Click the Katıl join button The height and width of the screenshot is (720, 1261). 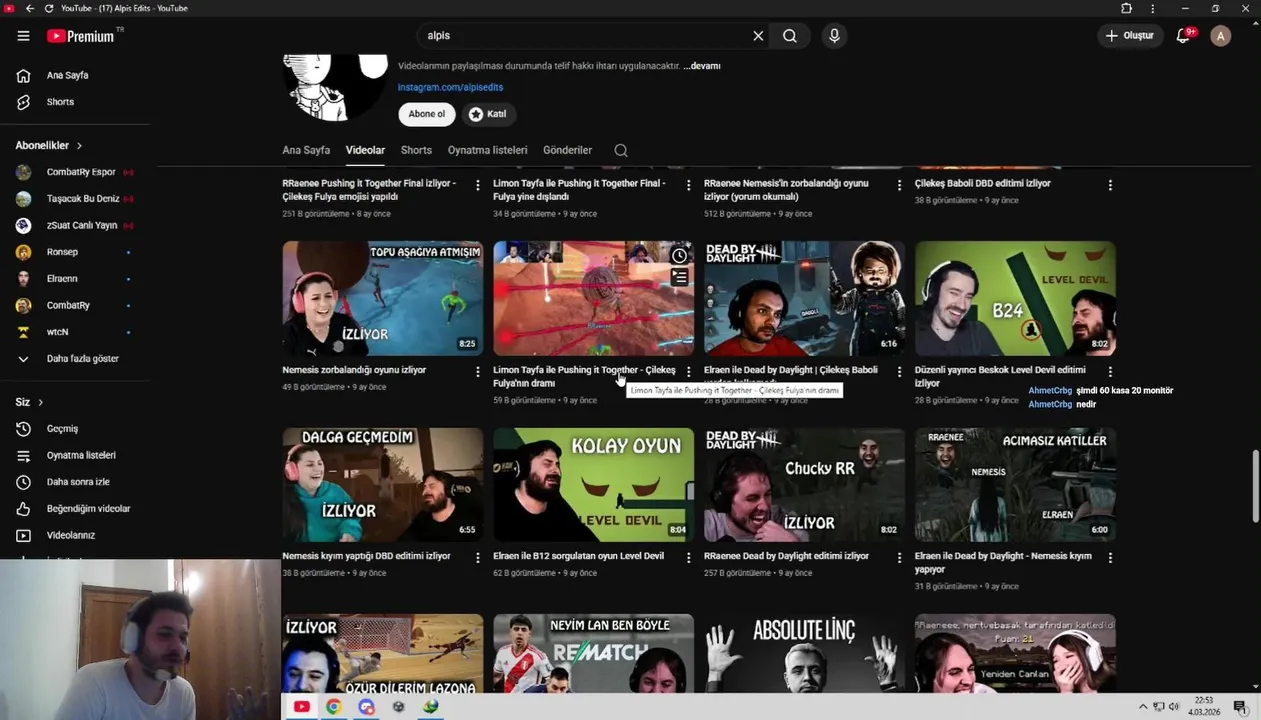point(488,114)
